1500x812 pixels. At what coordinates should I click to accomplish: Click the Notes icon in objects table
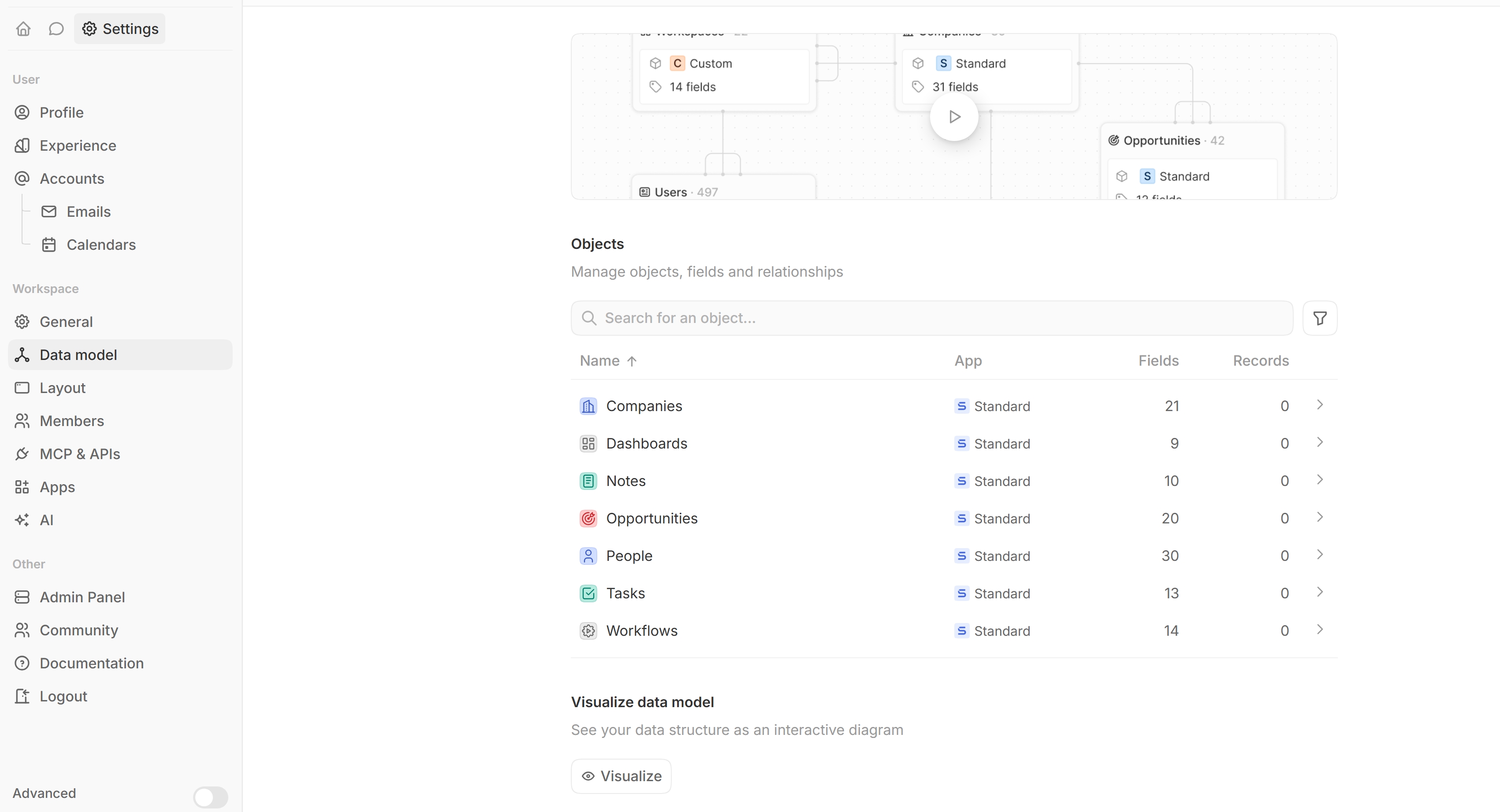[x=588, y=481]
